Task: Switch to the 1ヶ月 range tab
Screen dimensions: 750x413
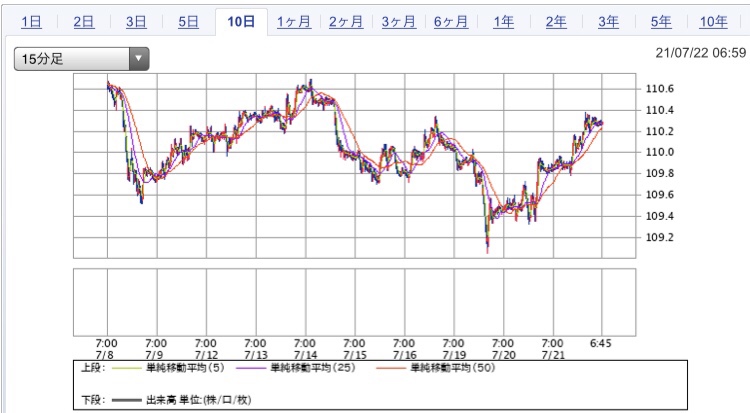Action: pos(294,22)
